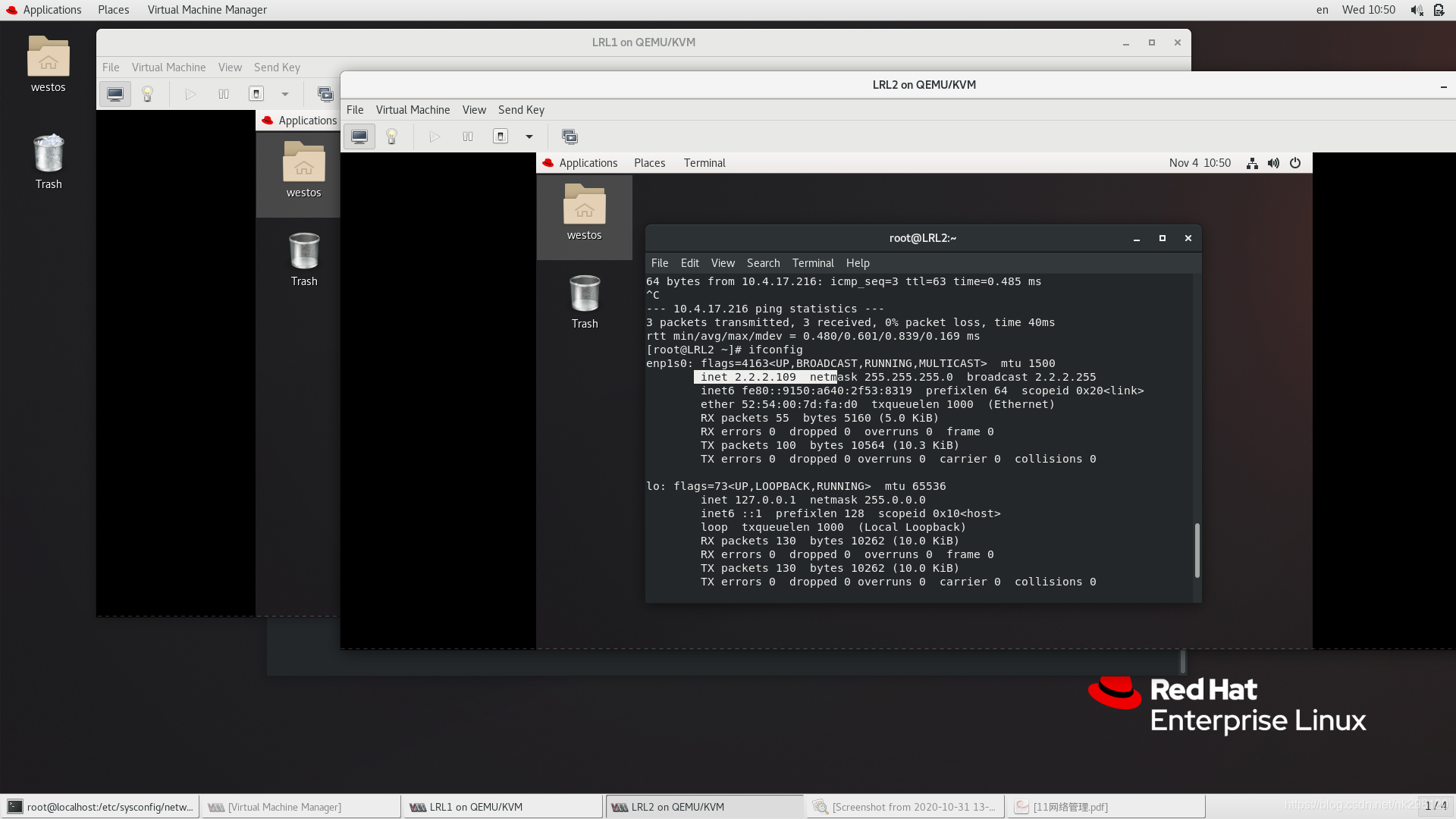Open View menu in LRL1 window
The width and height of the screenshot is (1456, 819).
[230, 67]
